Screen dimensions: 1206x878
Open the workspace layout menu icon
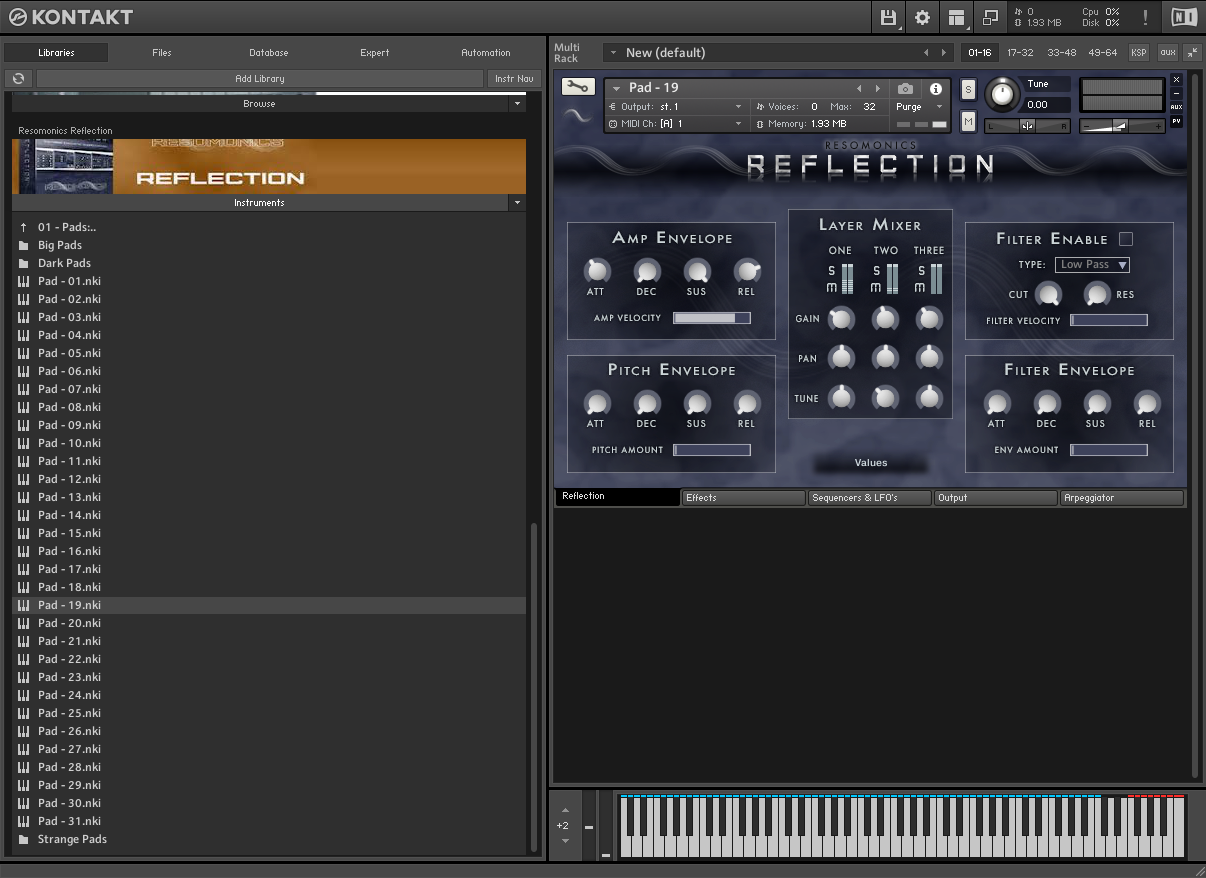[x=957, y=17]
